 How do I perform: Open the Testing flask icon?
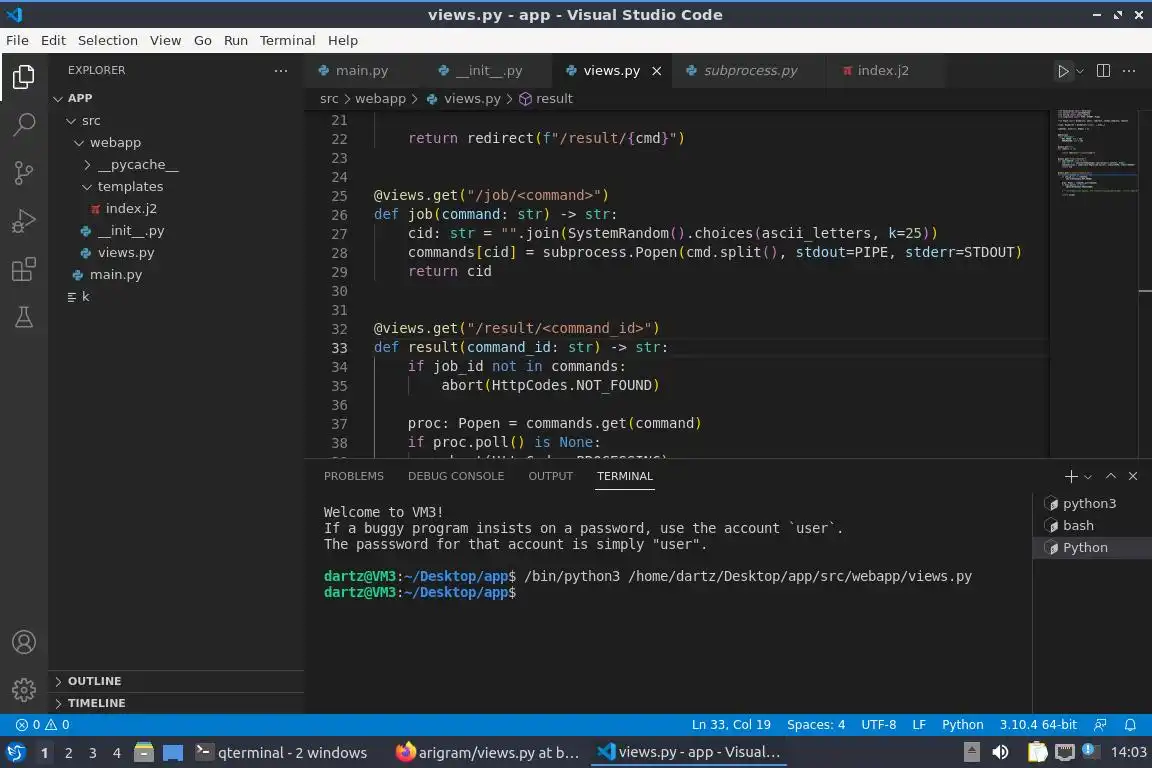coord(24,317)
